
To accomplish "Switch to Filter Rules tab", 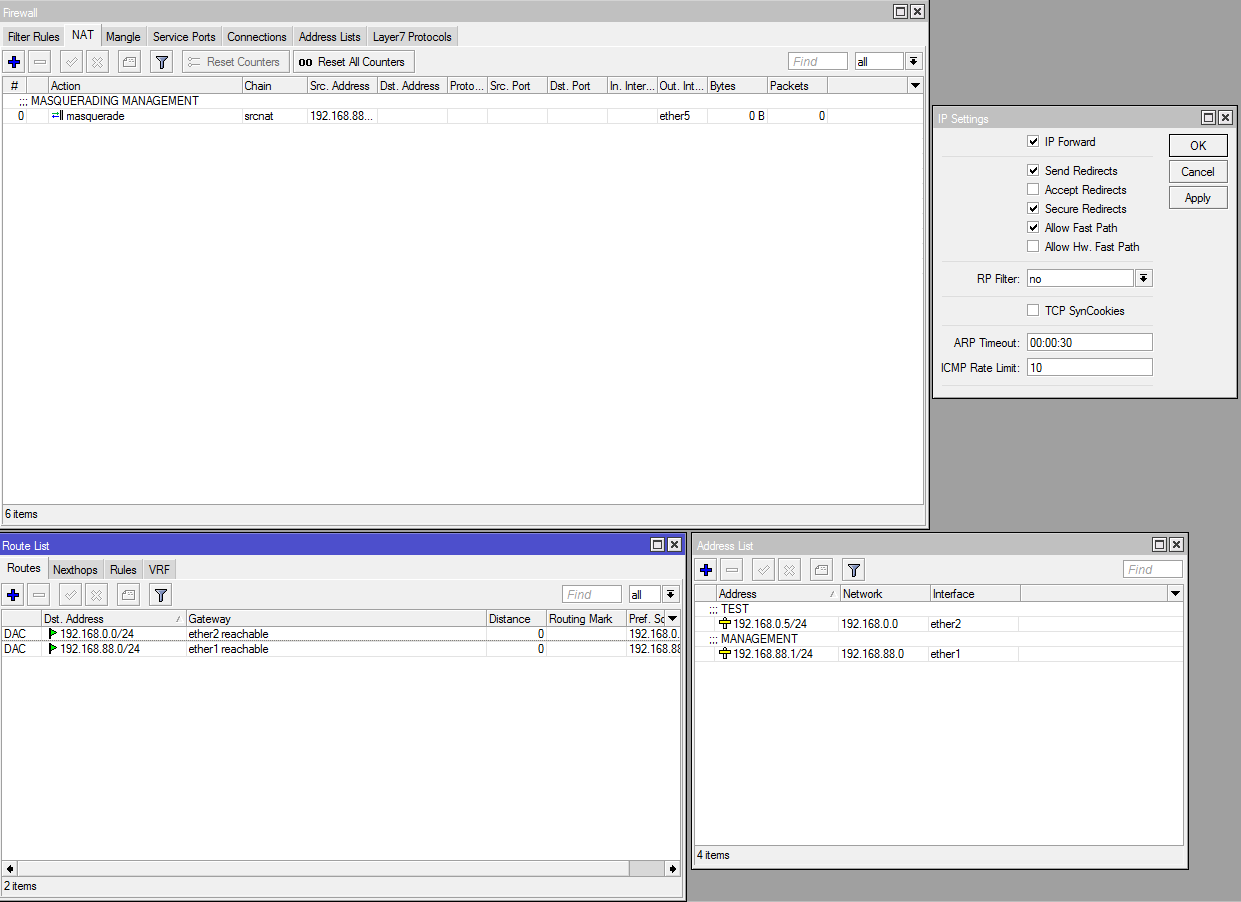I will point(34,37).
